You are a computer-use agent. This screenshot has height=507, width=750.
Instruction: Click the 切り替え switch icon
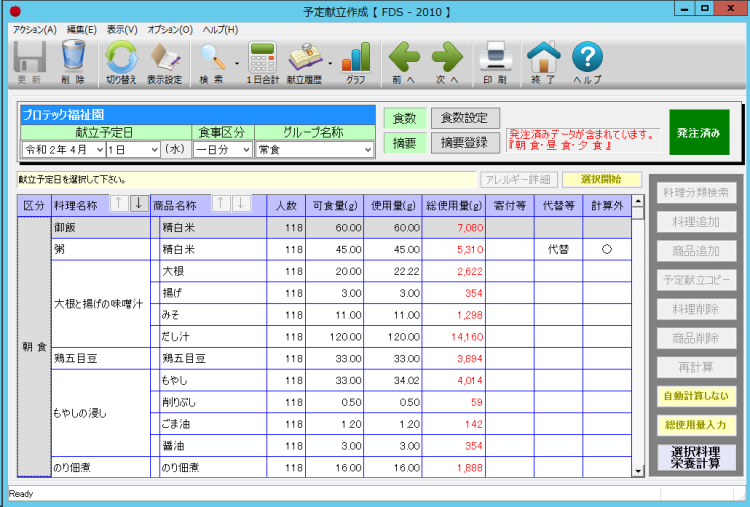122,58
